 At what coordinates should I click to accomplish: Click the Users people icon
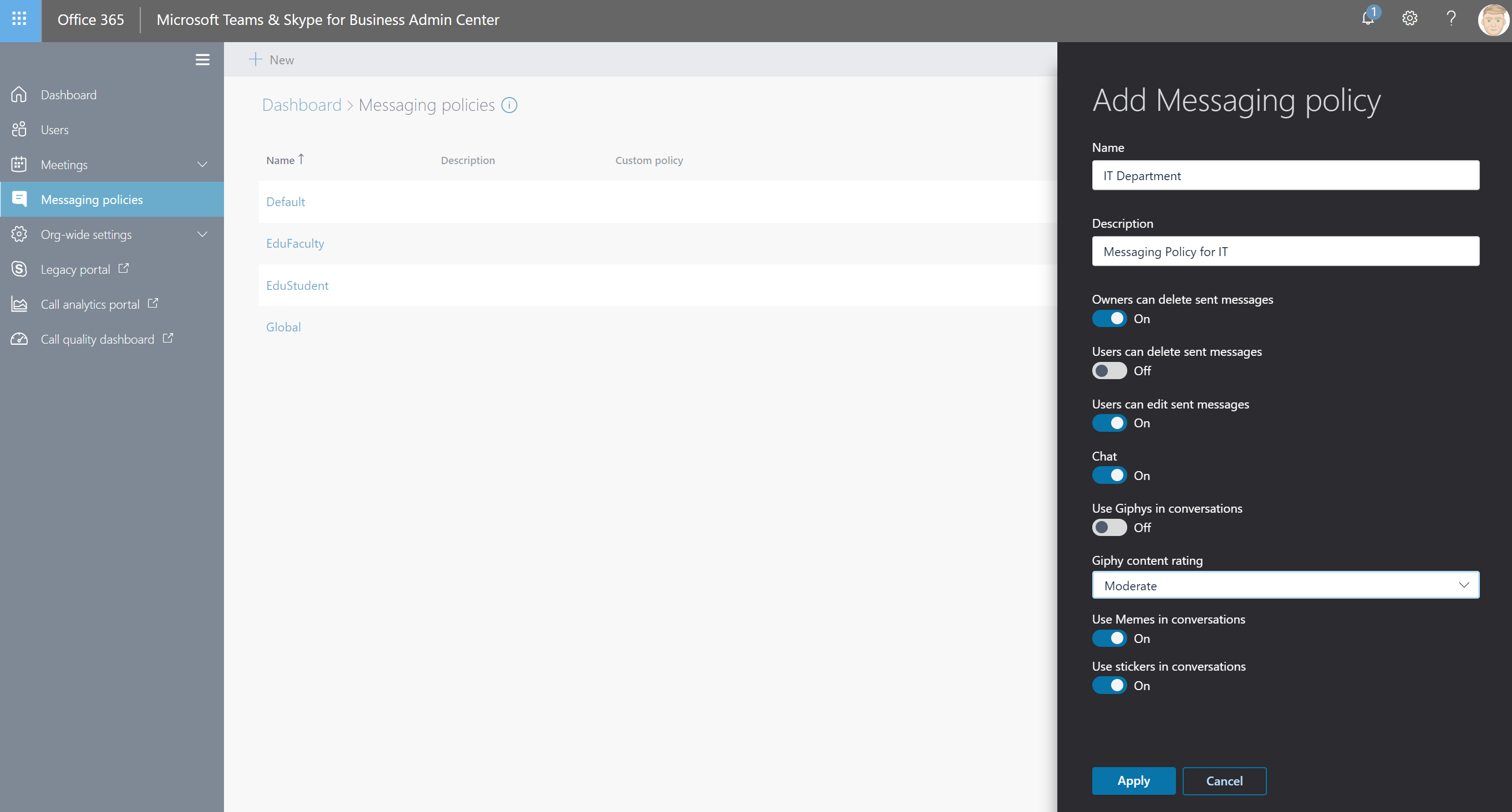pyautogui.click(x=19, y=130)
